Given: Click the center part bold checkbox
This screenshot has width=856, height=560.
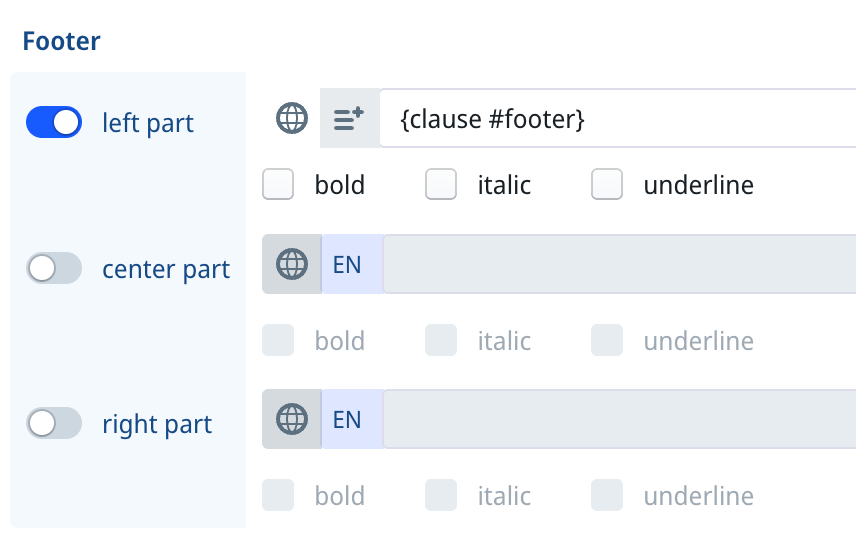Looking at the screenshot, I should [278, 340].
